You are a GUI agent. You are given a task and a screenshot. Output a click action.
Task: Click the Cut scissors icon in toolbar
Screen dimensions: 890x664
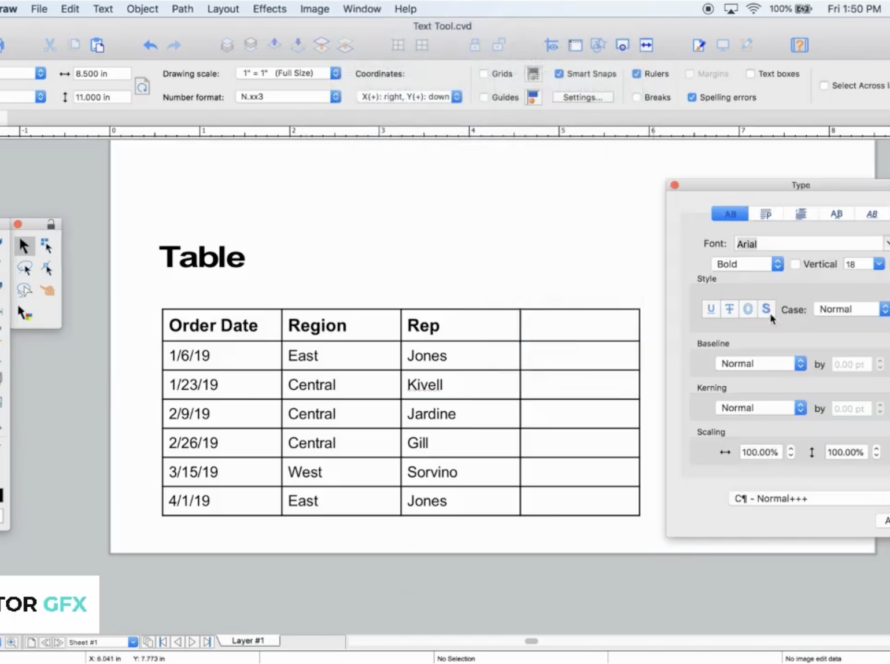50,45
